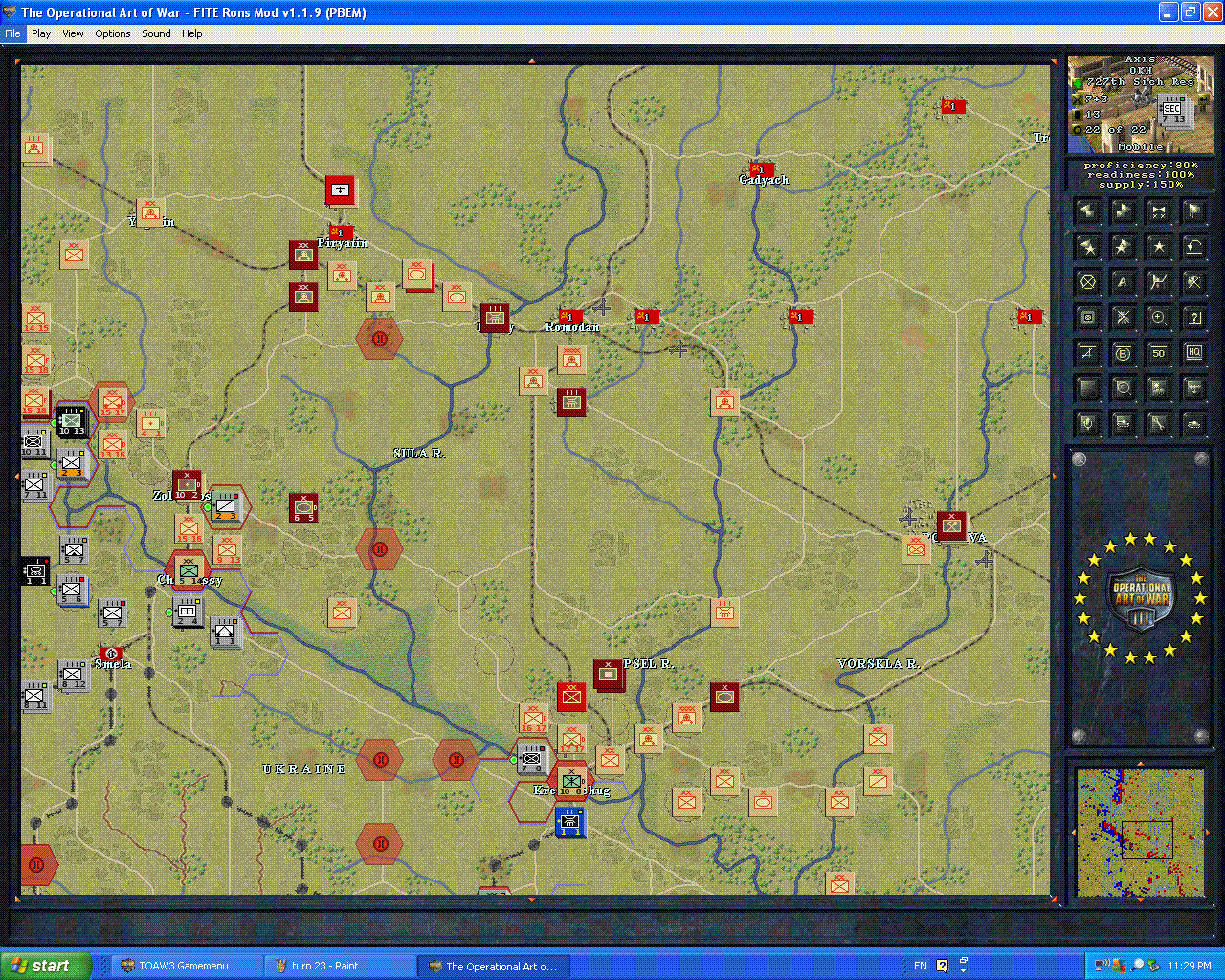1225x980 pixels.
Task: Click the VORSKLA R. map label
Action: pos(879,663)
